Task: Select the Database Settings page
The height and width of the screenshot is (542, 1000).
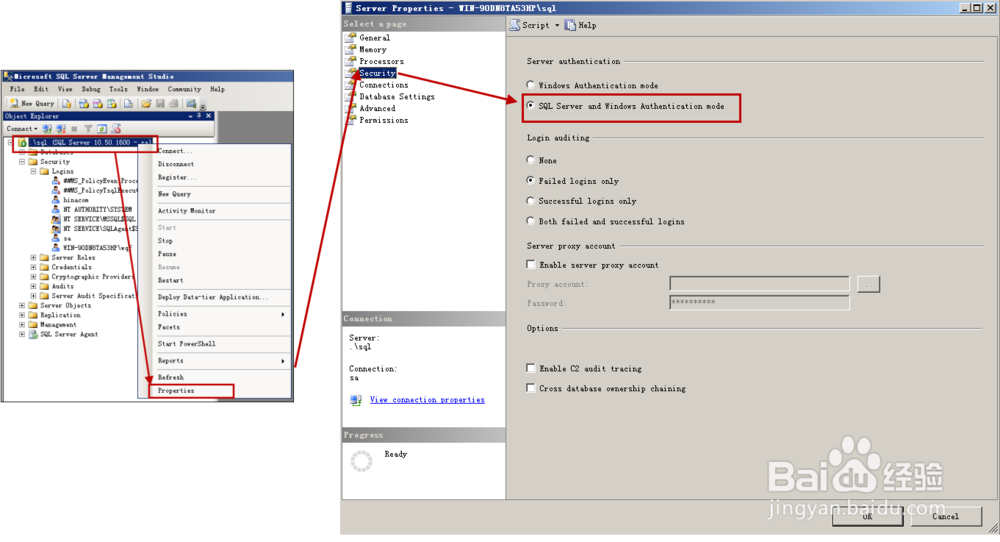Action: tap(397, 96)
